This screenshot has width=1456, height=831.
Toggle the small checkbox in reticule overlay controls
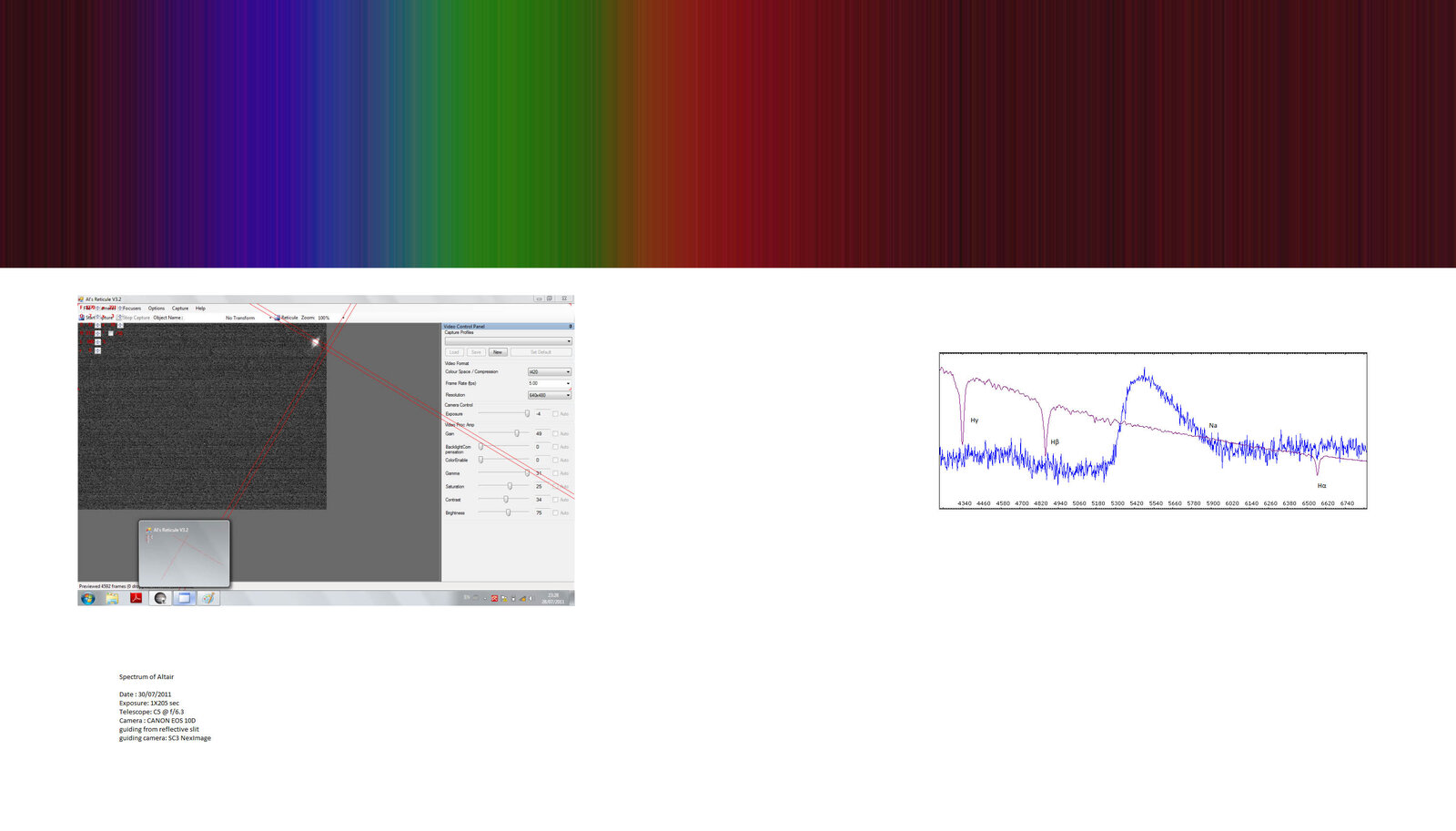[x=111, y=333]
